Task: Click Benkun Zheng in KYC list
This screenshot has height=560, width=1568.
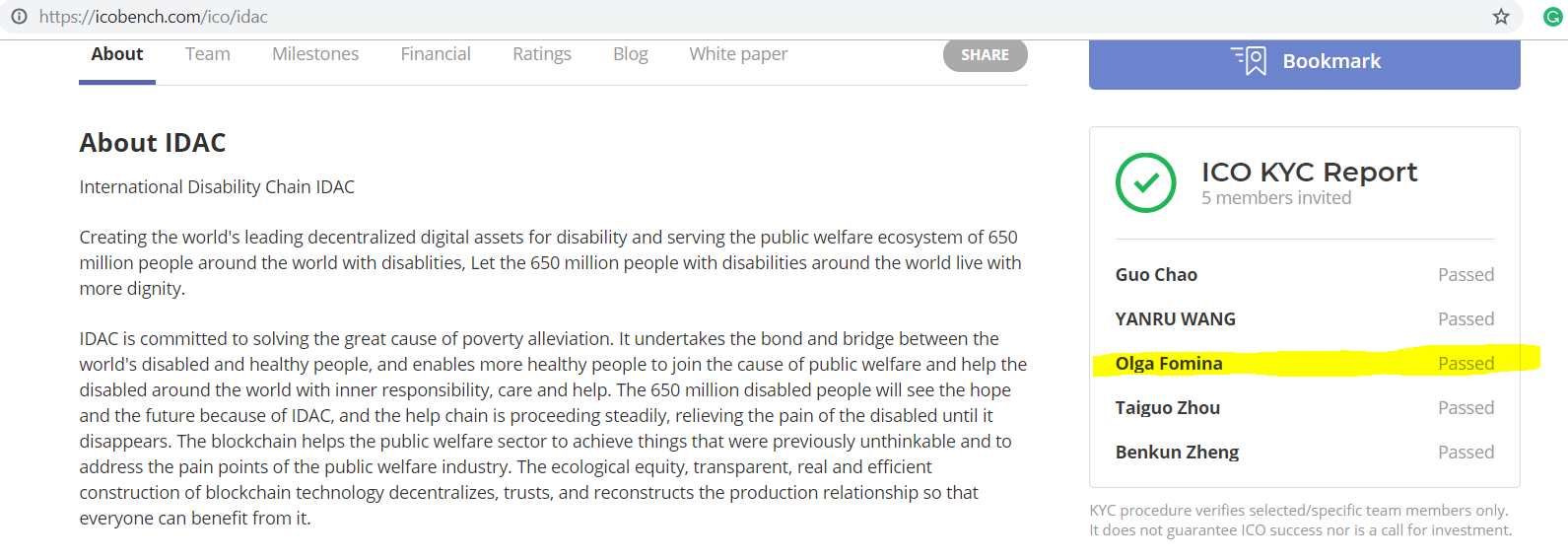Action: [1177, 453]
